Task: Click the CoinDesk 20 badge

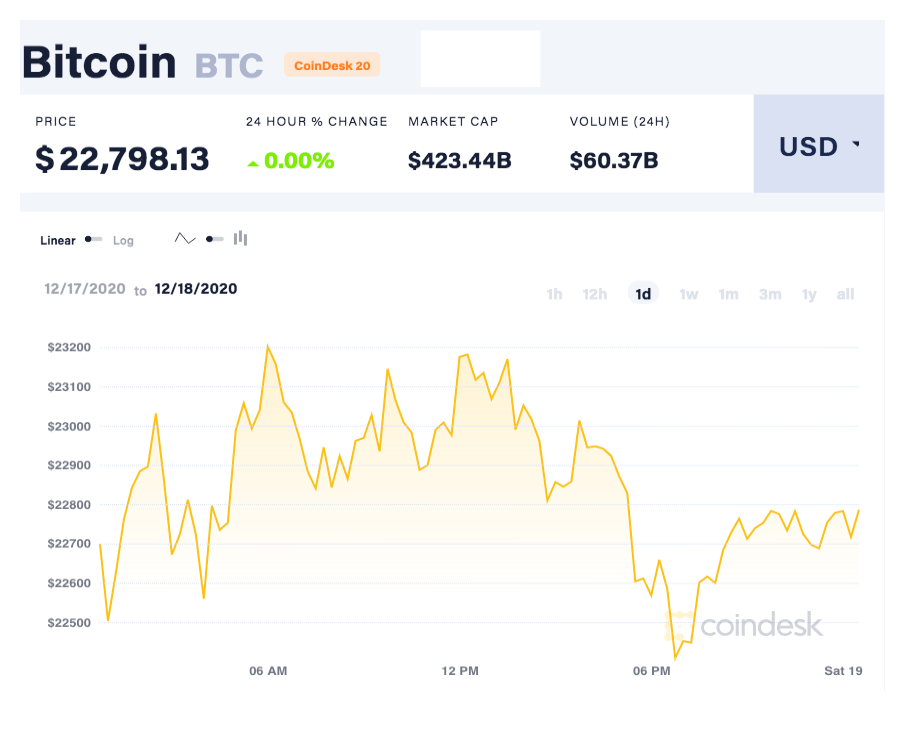Action: pos(332,66)
